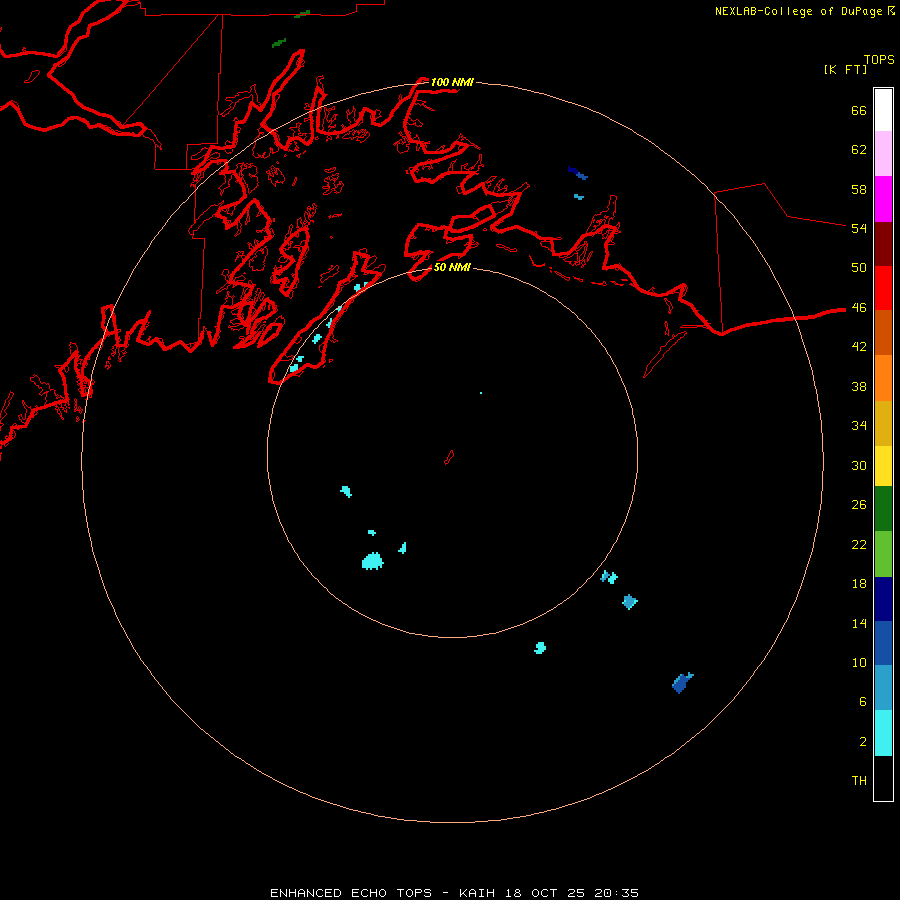The width and height of the screenshot is (900, 900).
Task: Select the dark green legend swatch
Action: (x=883, y=509)
